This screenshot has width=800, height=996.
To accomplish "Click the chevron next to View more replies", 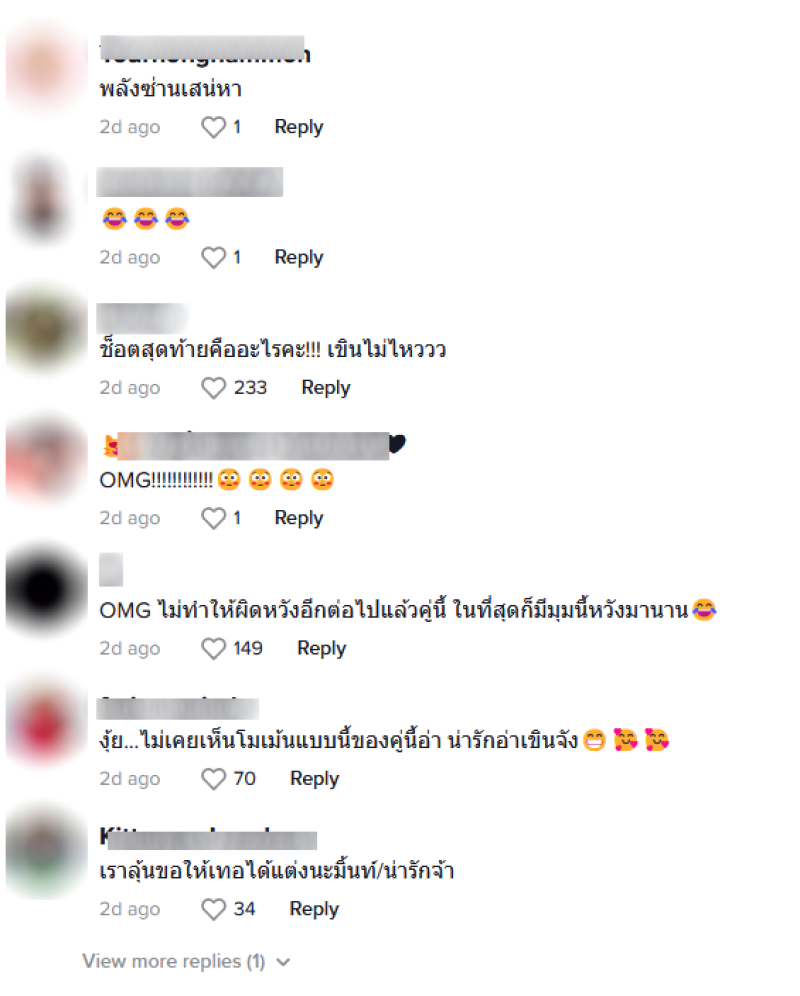I will click(x=283, y=962).
